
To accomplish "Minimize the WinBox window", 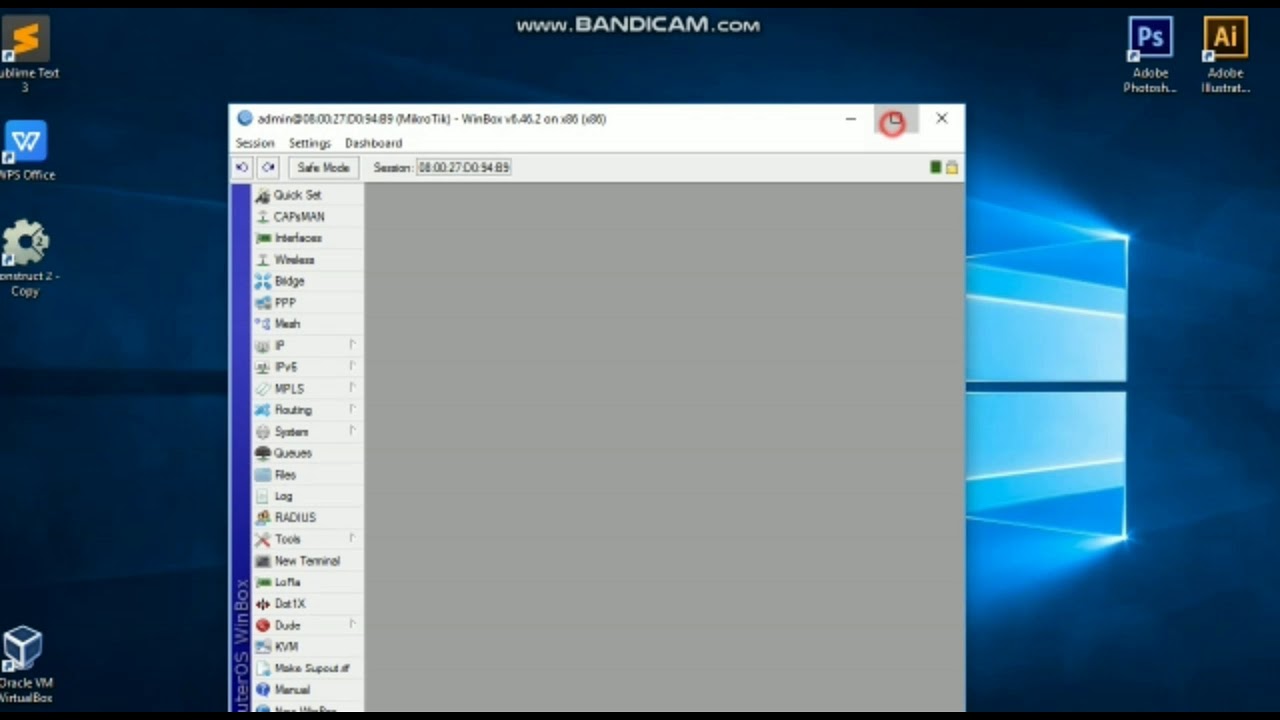I will 851,119.
